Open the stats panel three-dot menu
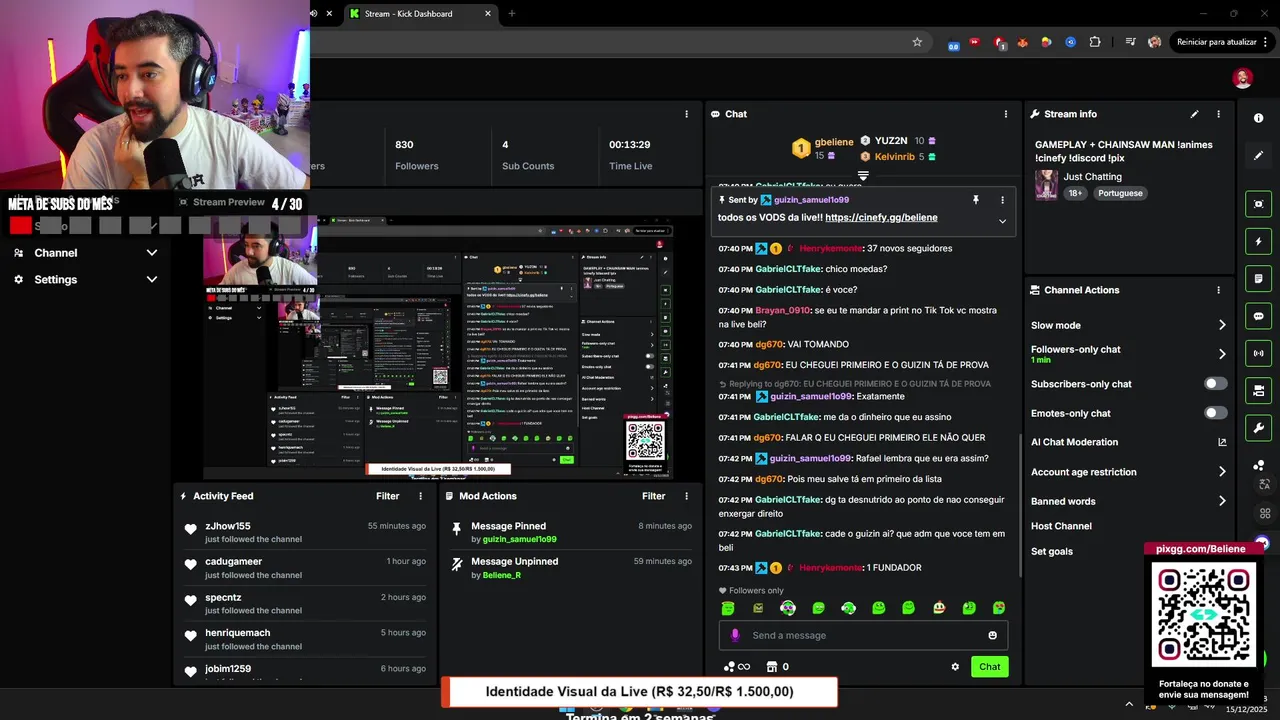This screenshot has width=1280, height=720. click(x=686, y=114)
